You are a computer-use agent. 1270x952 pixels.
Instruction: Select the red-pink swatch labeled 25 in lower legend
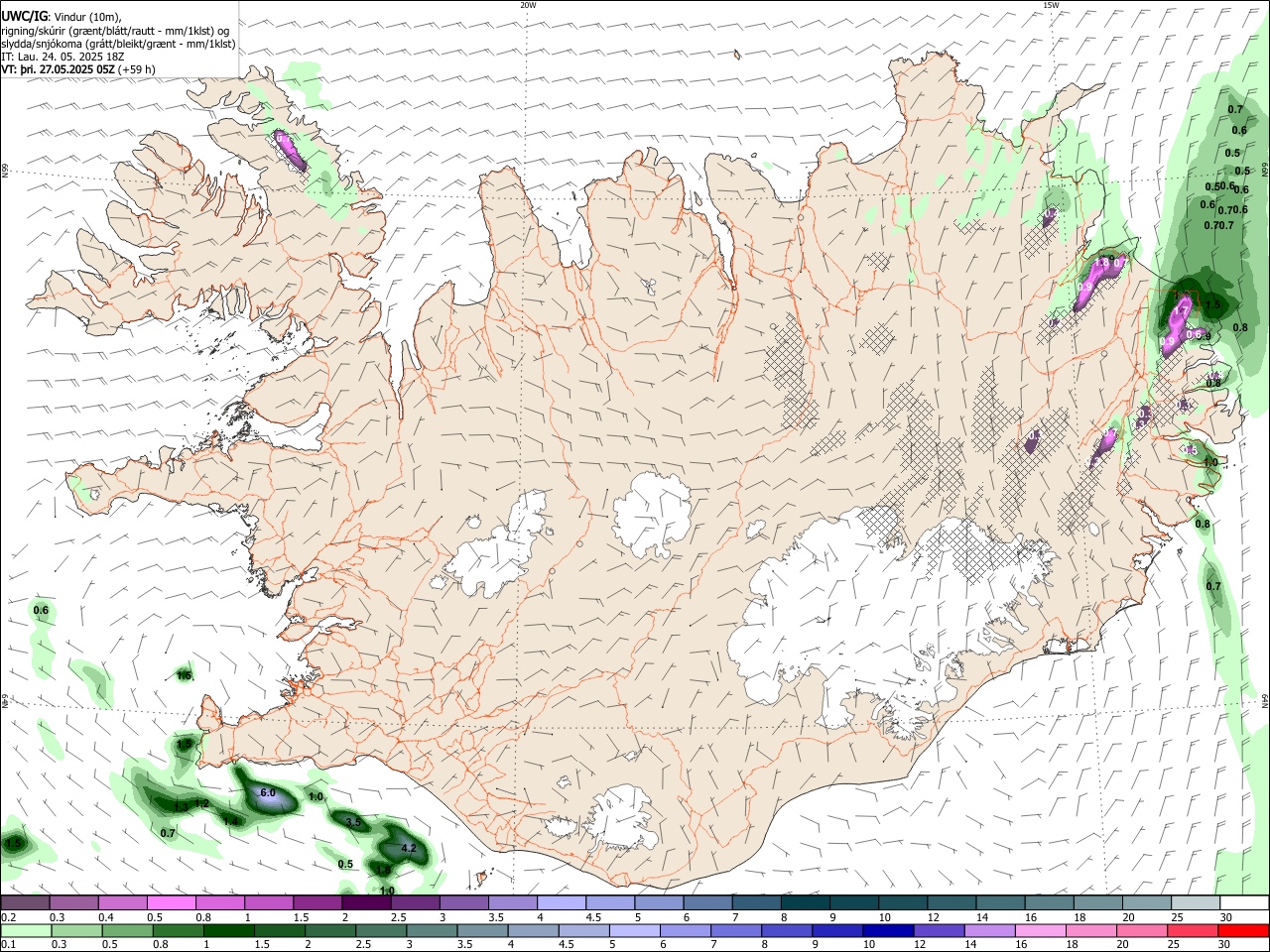[1193, 930]
